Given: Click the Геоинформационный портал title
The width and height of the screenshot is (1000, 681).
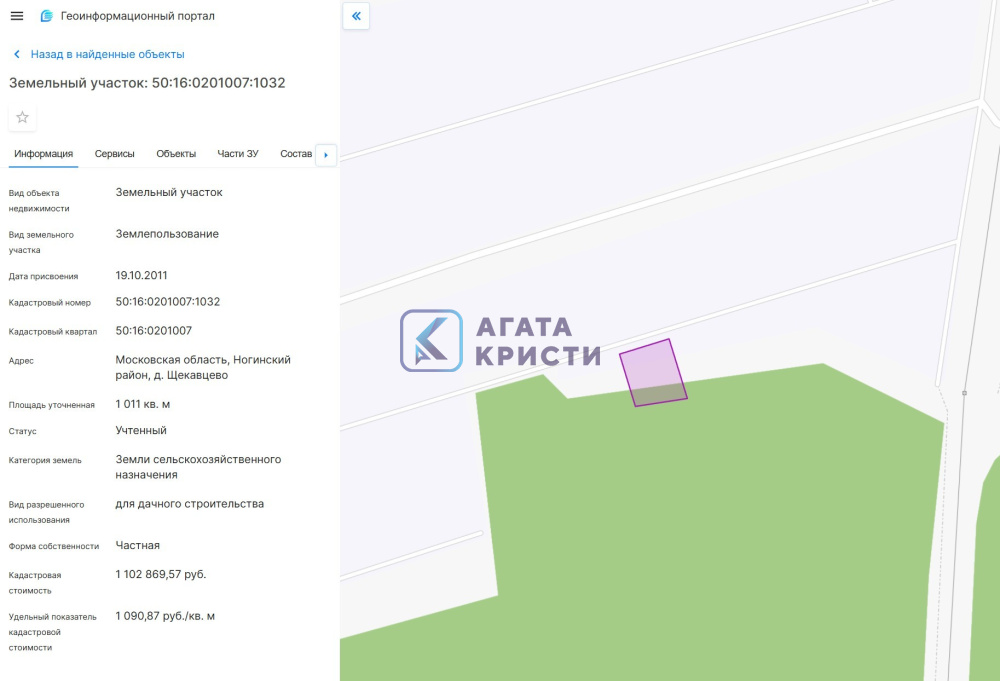Looking at the screenshot, I should click(137, 16).
